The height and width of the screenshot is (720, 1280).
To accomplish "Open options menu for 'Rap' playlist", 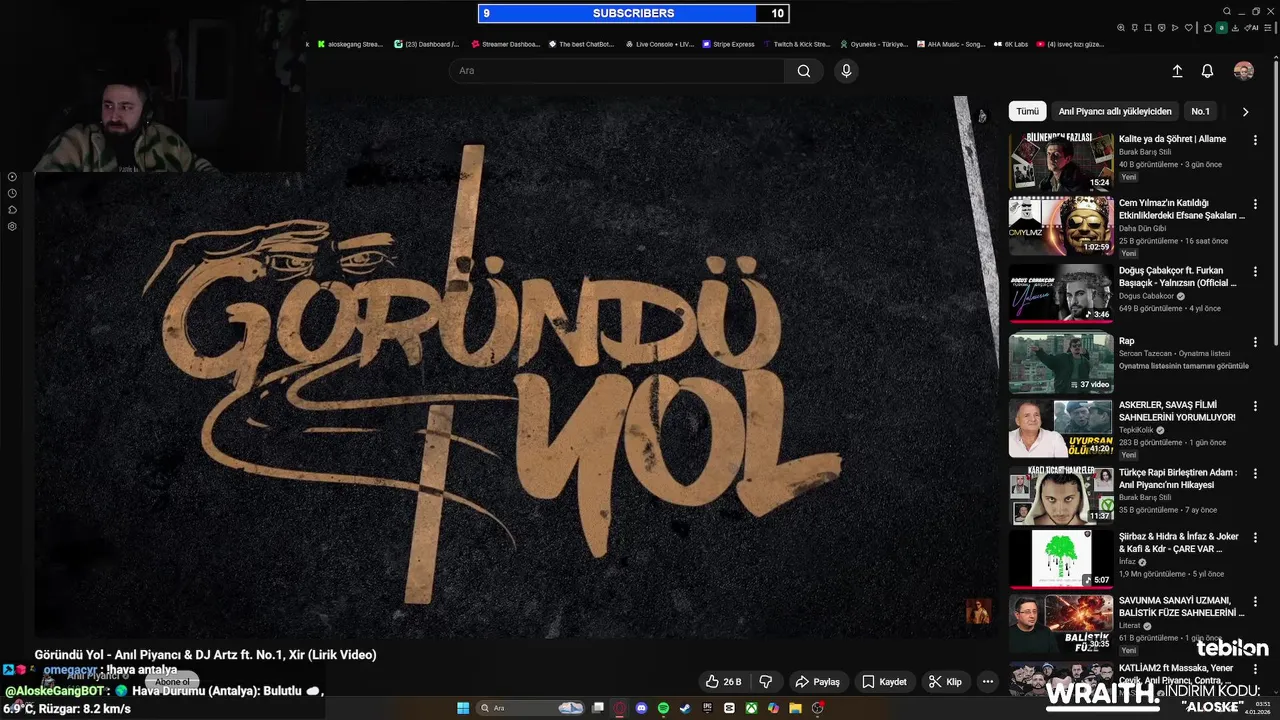I will point(1255,342).
